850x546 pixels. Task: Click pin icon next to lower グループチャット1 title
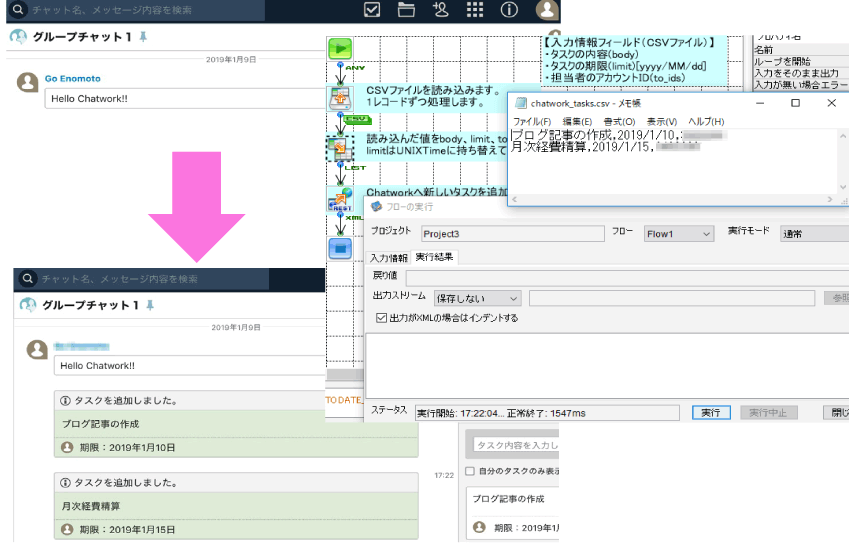150,305
